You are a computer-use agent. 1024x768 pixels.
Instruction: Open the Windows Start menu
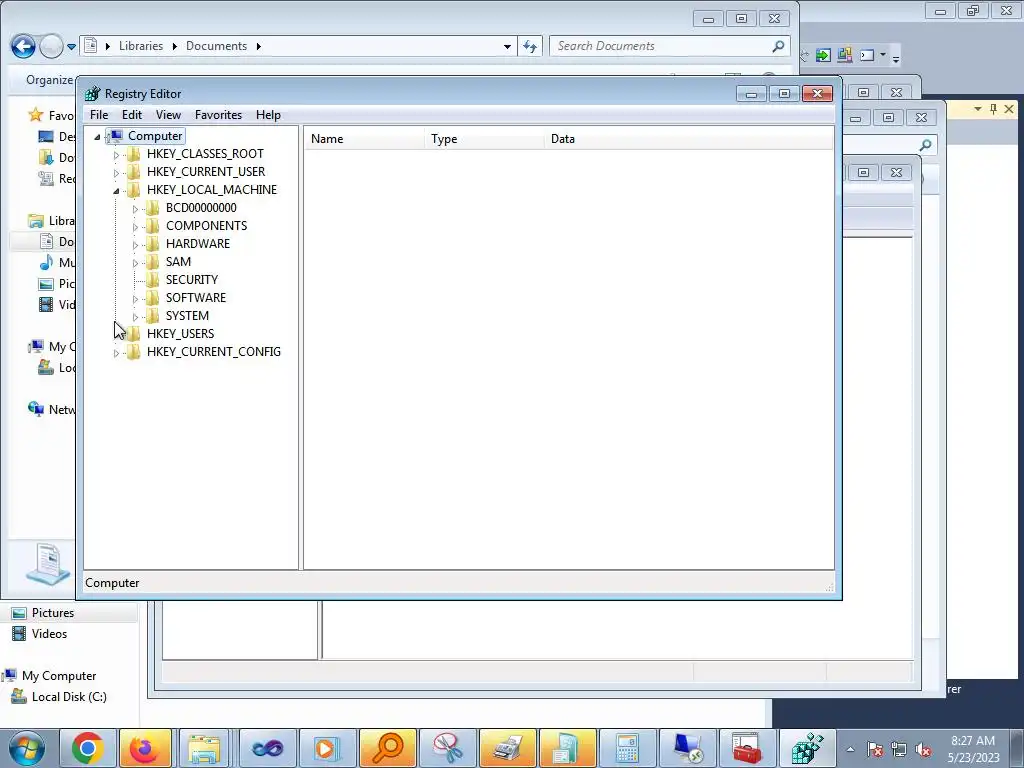pyautogui.click(x=27, y=748)
